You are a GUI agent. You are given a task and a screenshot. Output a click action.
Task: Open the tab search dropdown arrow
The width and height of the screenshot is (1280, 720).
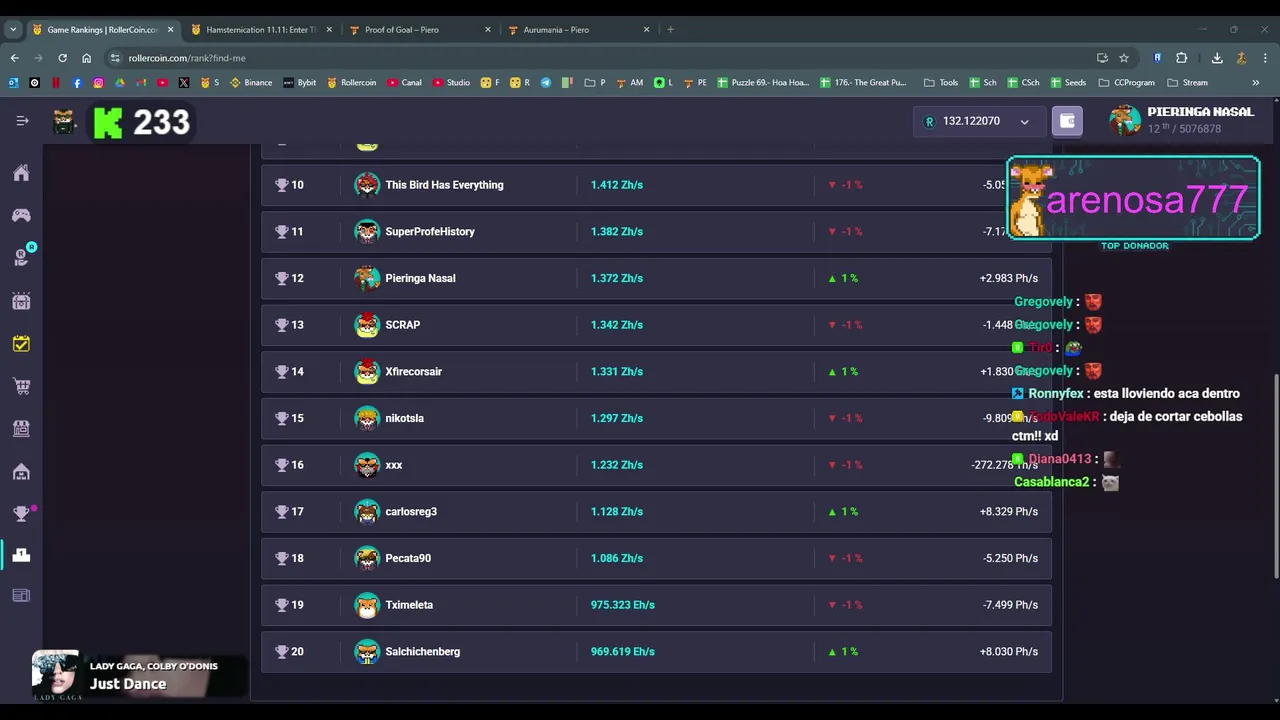[x=13, y=30]
